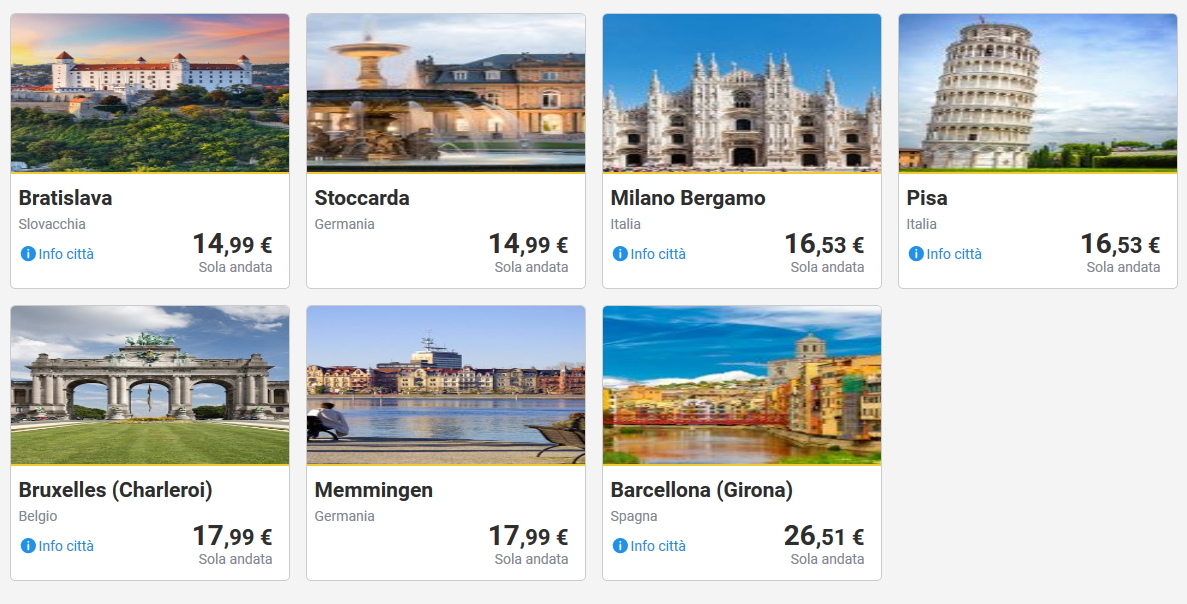Click the info icon on Pisa card
This screenshot has height=604, width=1187.
[x=916, y=254]
